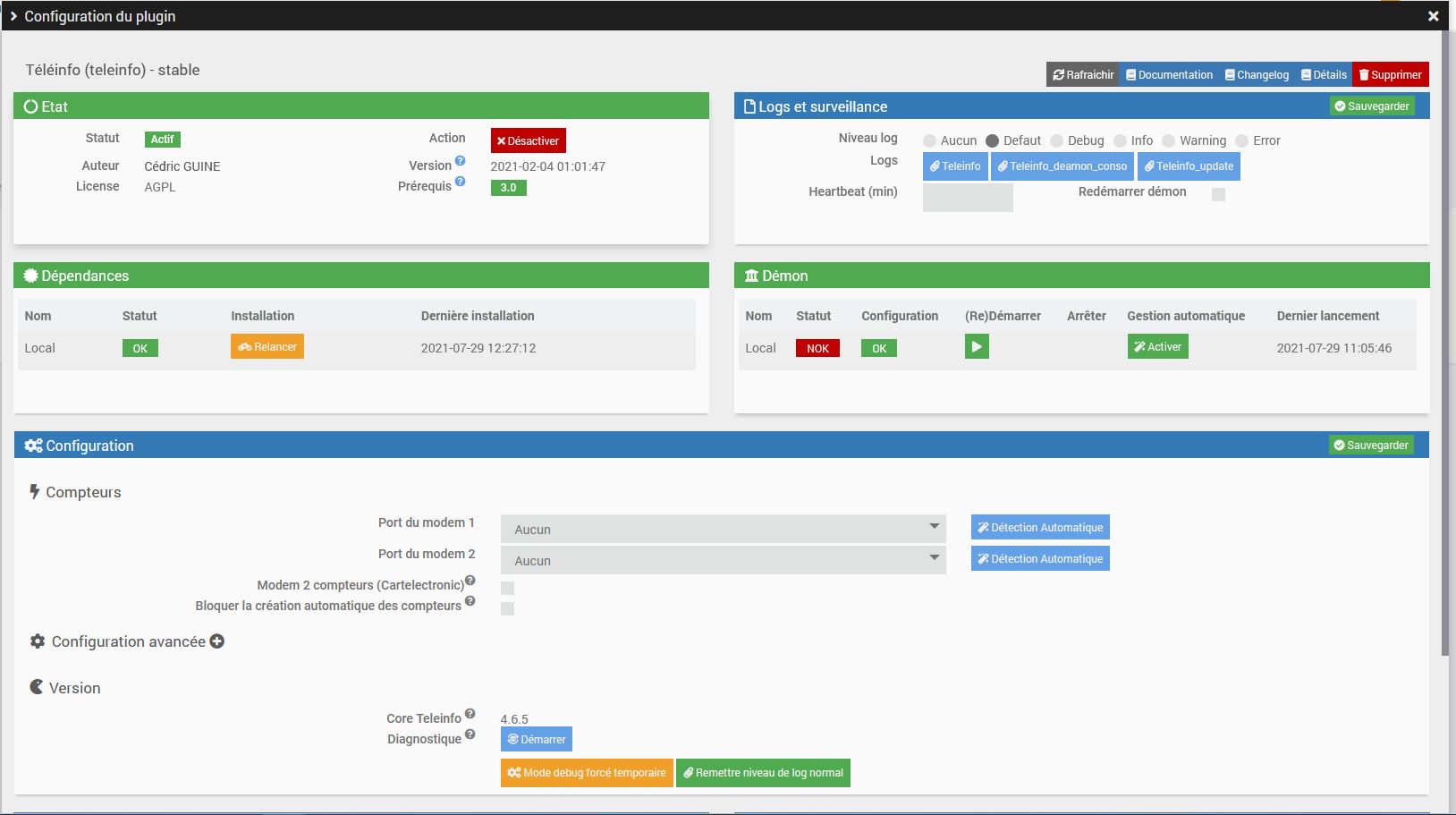This screenshot has height=815, width=1456.
Task: Save settings with Configuration Sauvegarder button
Action: (x=1371, y=446)
